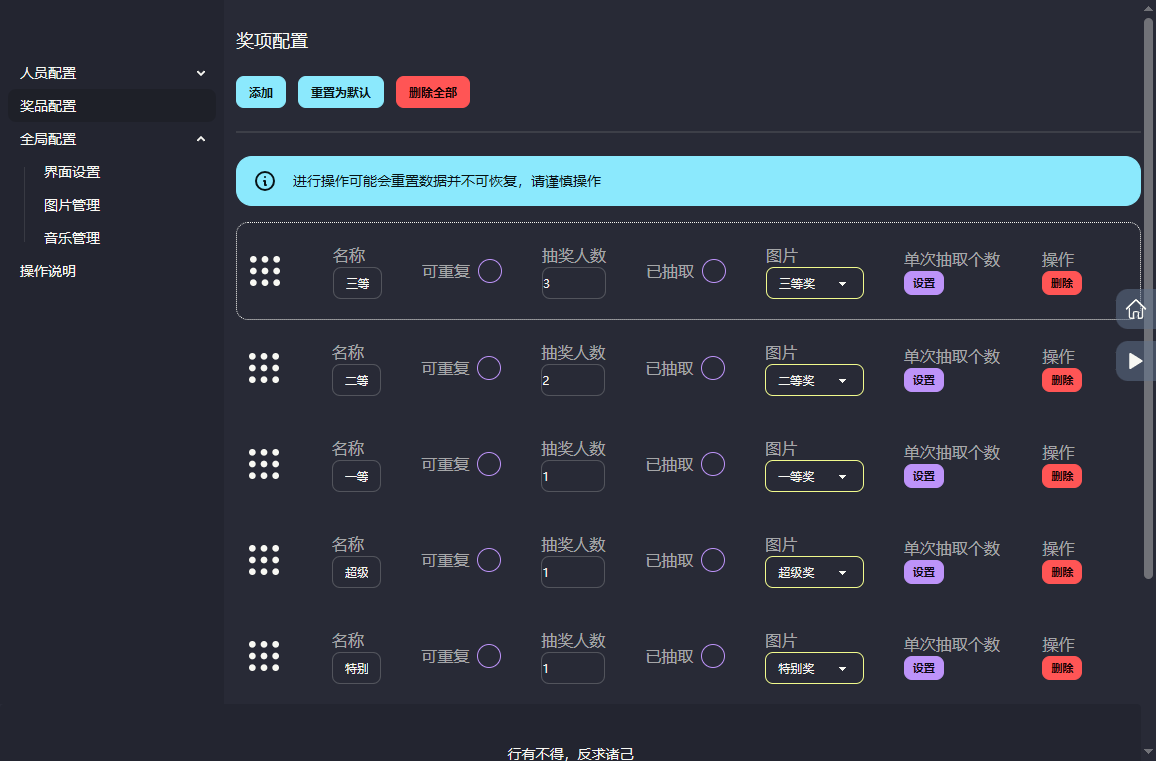Click the drag handle for the 二等 row
This screenshot has width=1156, height=761.
pyautogui.click(x=264, y=368)
